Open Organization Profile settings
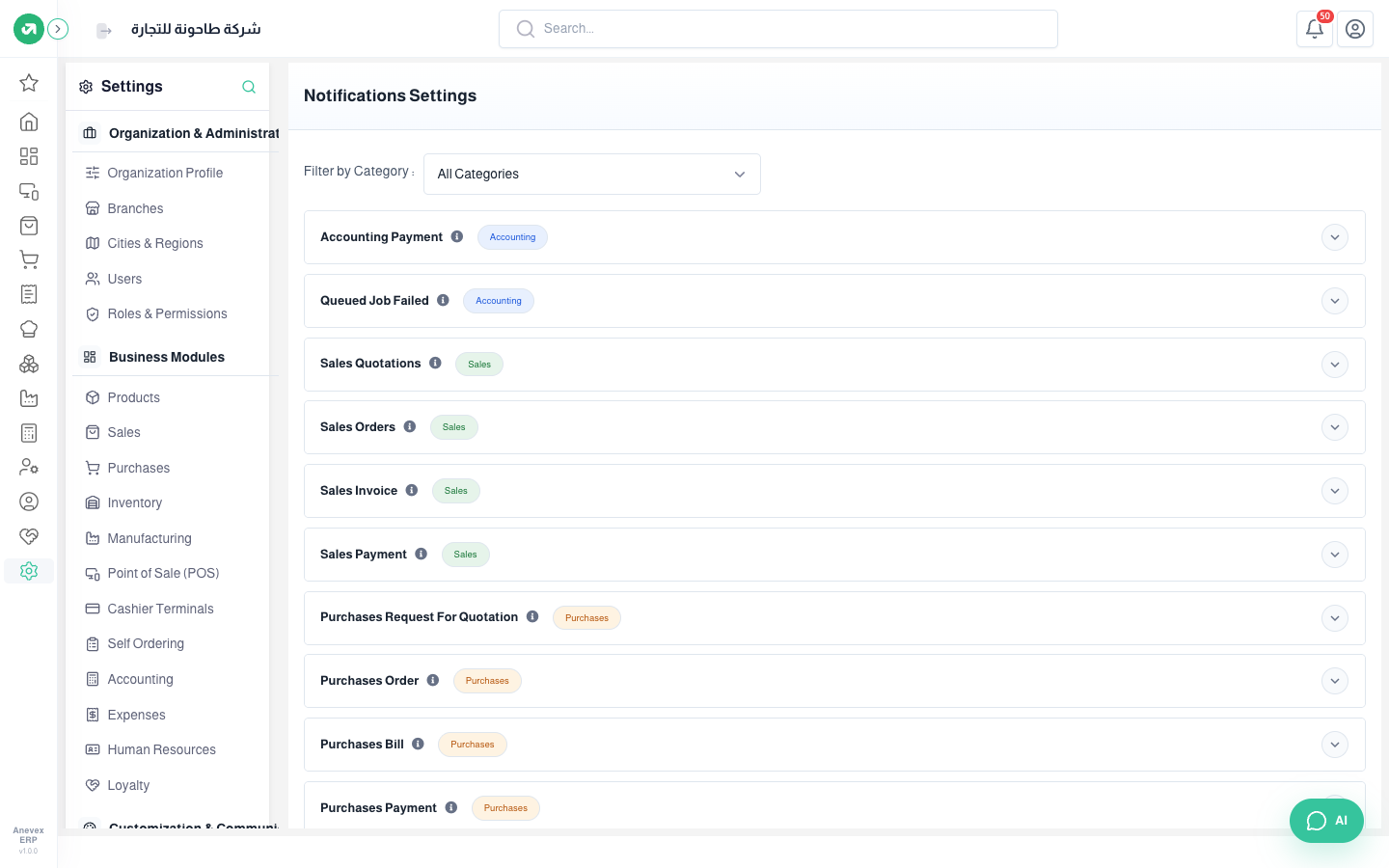The image size is (1389, 868). pyautogui.click(x=165, y=173)
